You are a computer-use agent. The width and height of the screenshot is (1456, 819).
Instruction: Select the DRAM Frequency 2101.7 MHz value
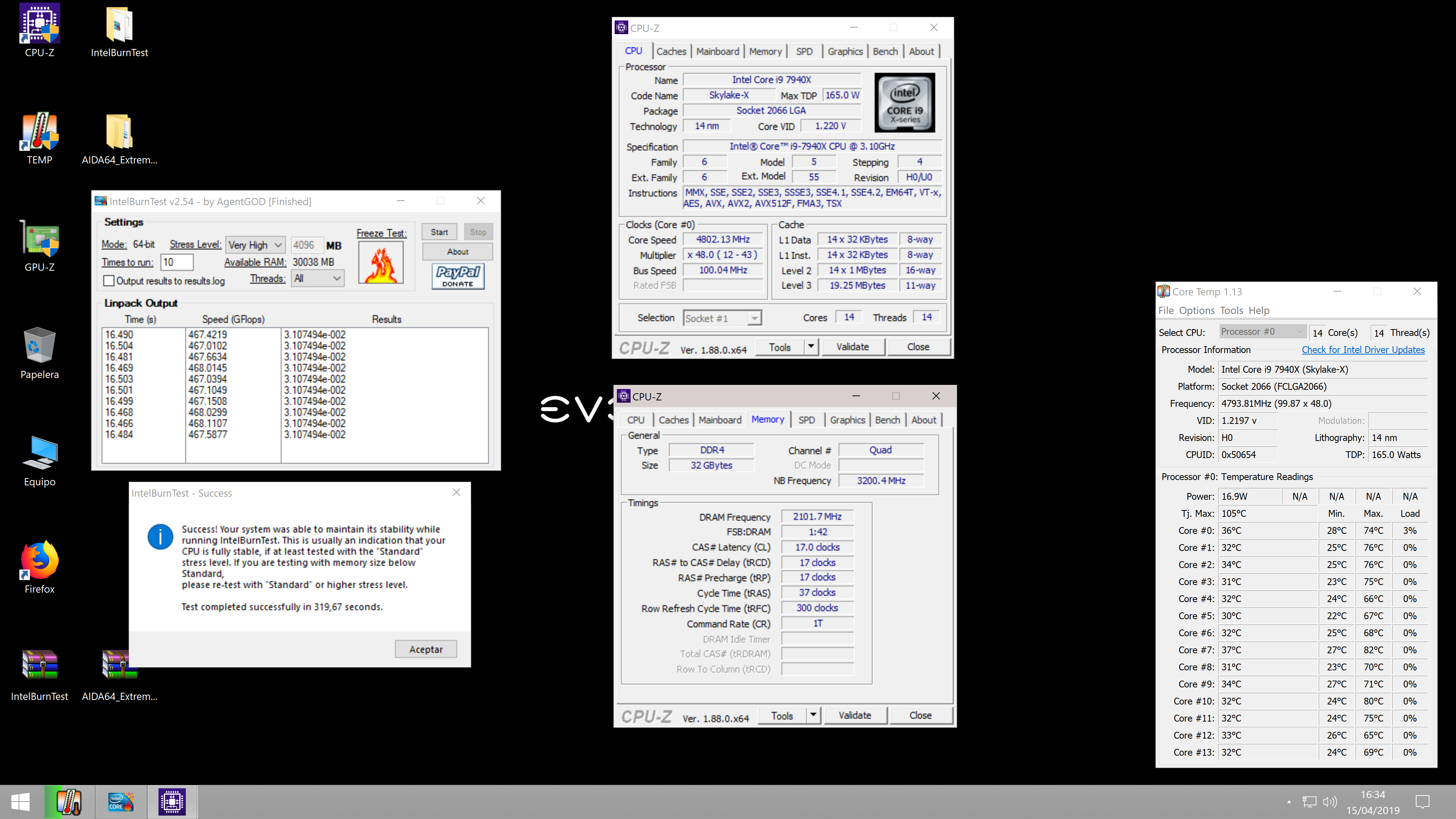(817, 516)
